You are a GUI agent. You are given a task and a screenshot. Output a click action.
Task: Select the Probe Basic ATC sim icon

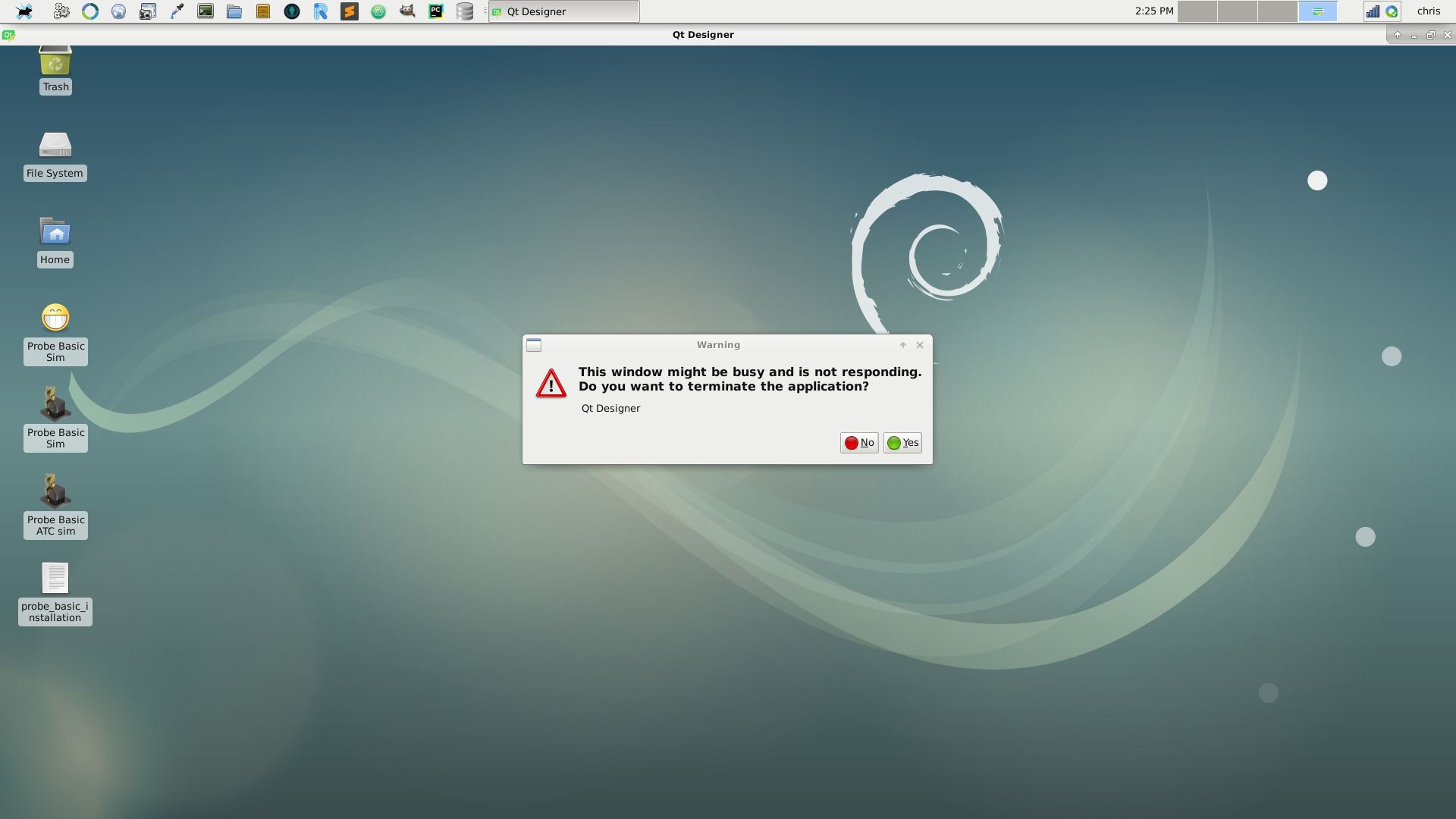[x=55, y=506]
